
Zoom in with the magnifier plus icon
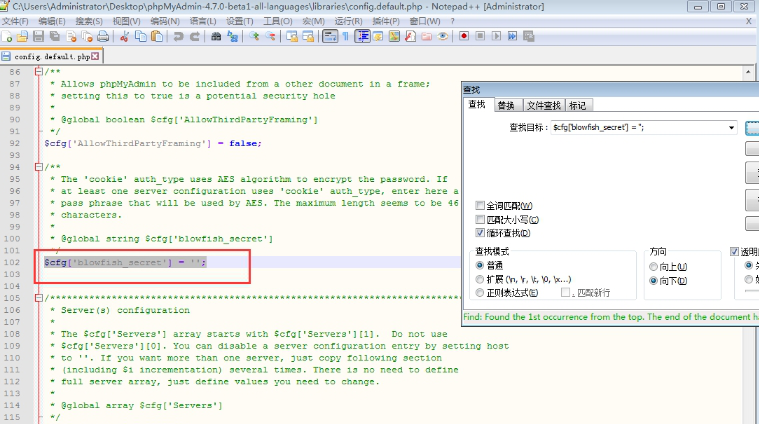pos(254,36)
